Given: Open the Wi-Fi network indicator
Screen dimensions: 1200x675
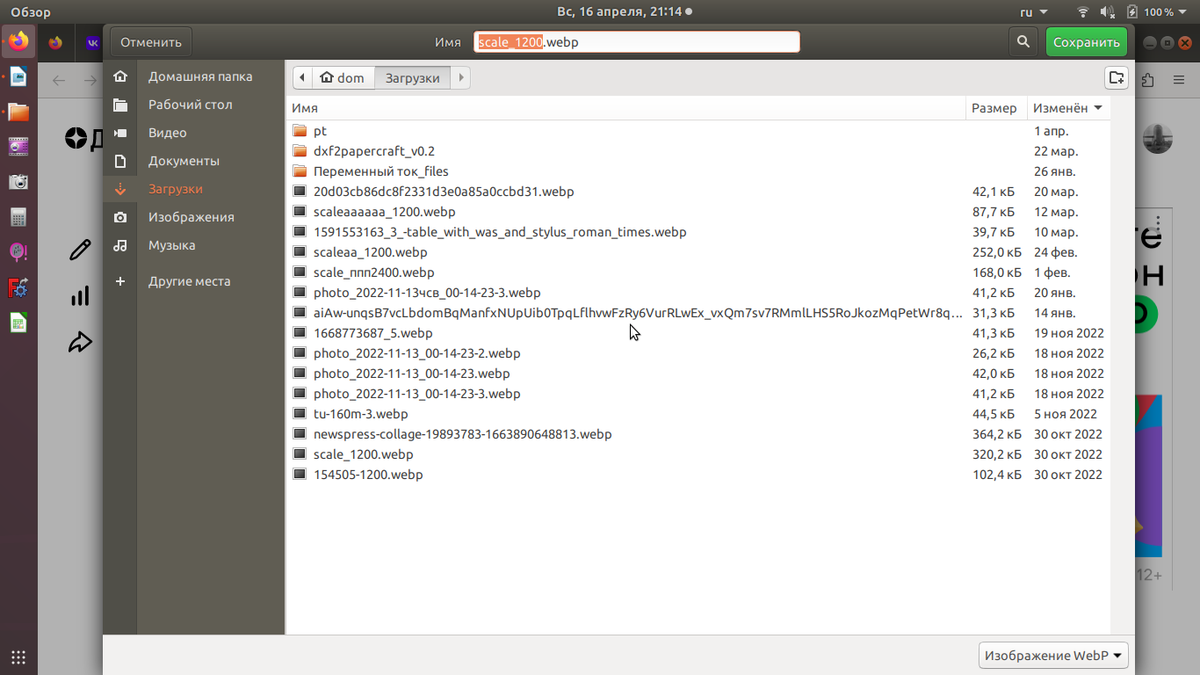Looking at the screenshot, I should pyautogui.click(x=1083, y=12).
